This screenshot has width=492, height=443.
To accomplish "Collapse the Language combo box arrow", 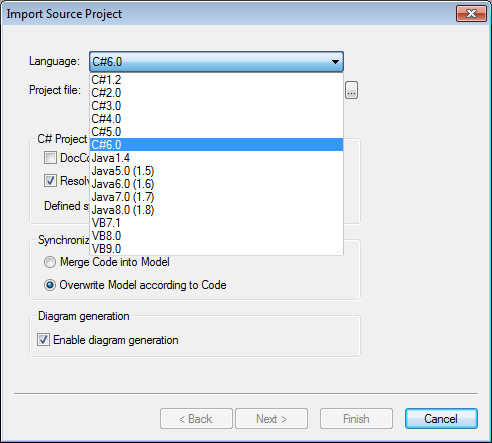I will pyautogui.click(x=335, y=62).
